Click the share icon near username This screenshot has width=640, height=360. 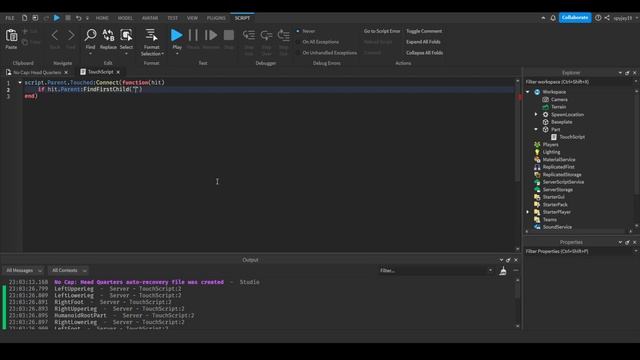607,18
